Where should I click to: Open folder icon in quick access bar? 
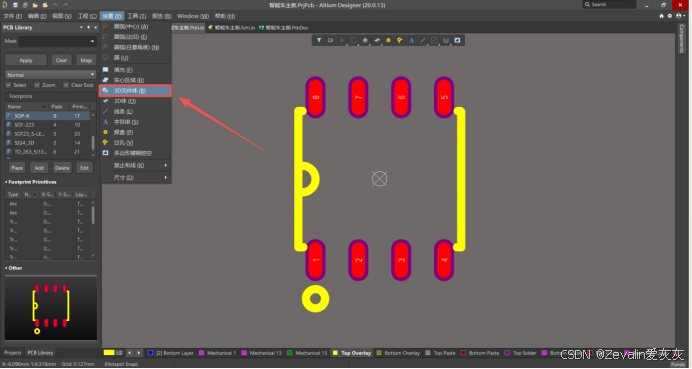click(35, 5)
